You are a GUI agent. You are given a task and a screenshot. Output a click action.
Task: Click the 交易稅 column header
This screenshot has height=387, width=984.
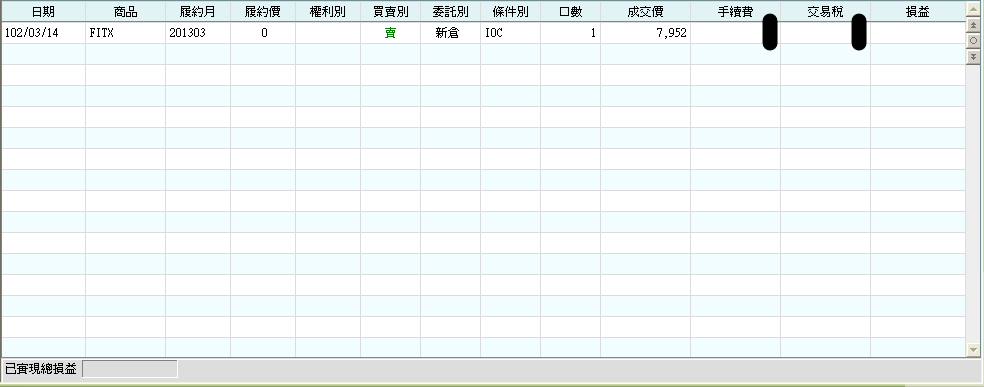pos(825,12)
